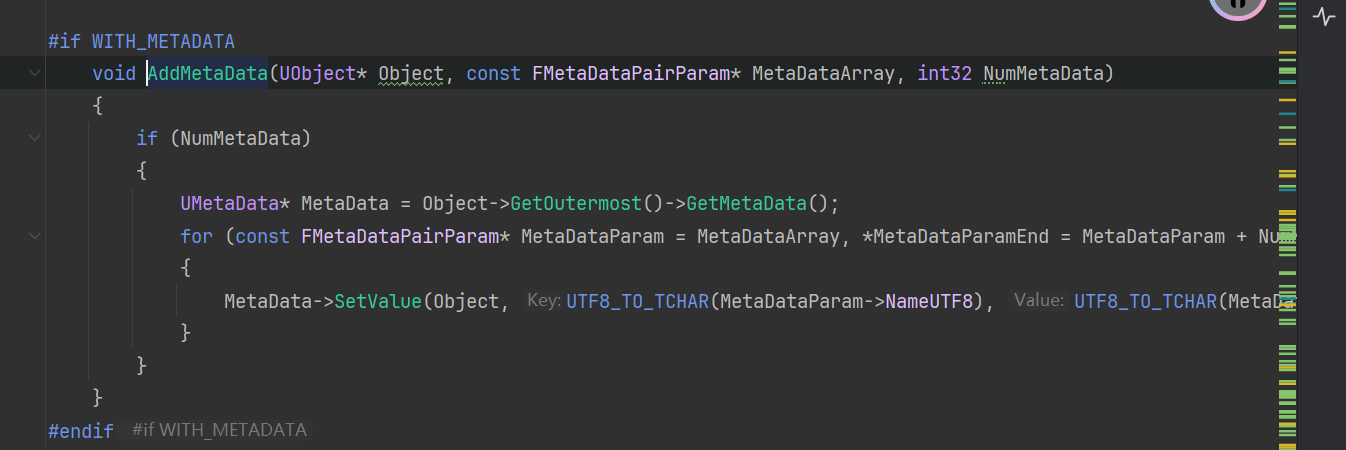Click the GetMetaData method call
The height and width of the screenshot is (450, 1346).
(x=746, y=203)
